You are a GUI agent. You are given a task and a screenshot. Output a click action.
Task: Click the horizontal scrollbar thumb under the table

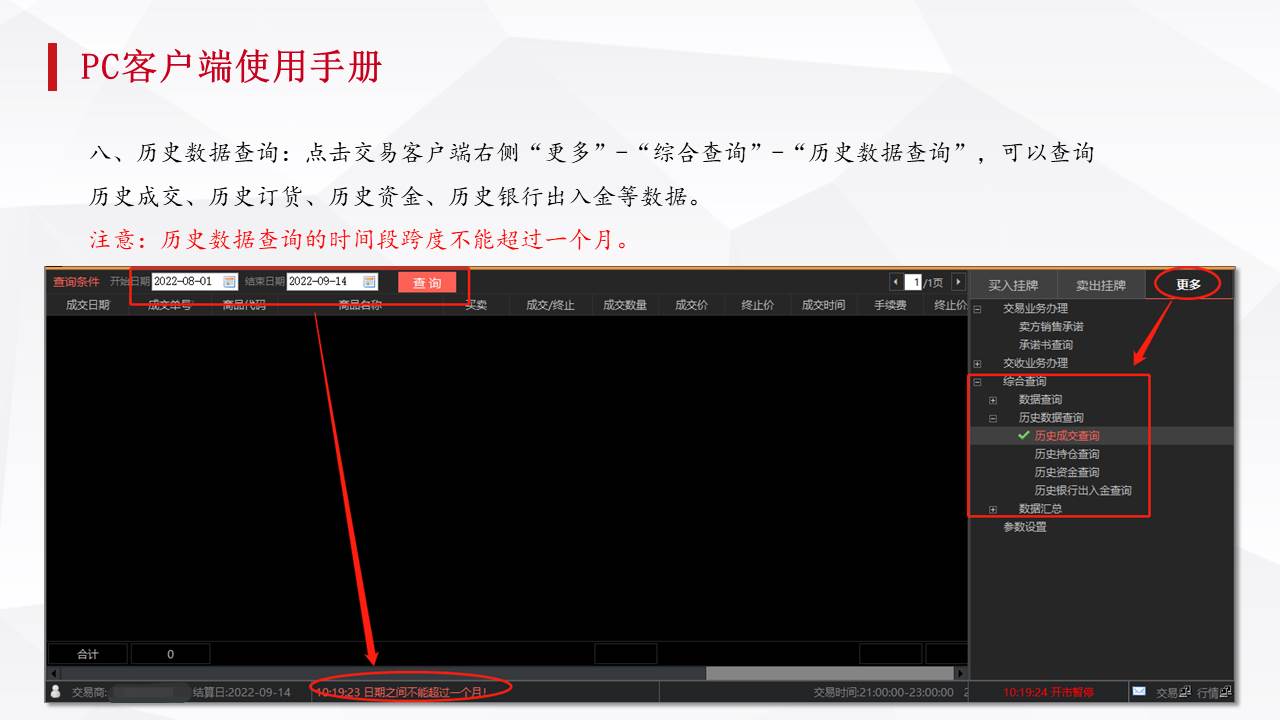[830, 674]
